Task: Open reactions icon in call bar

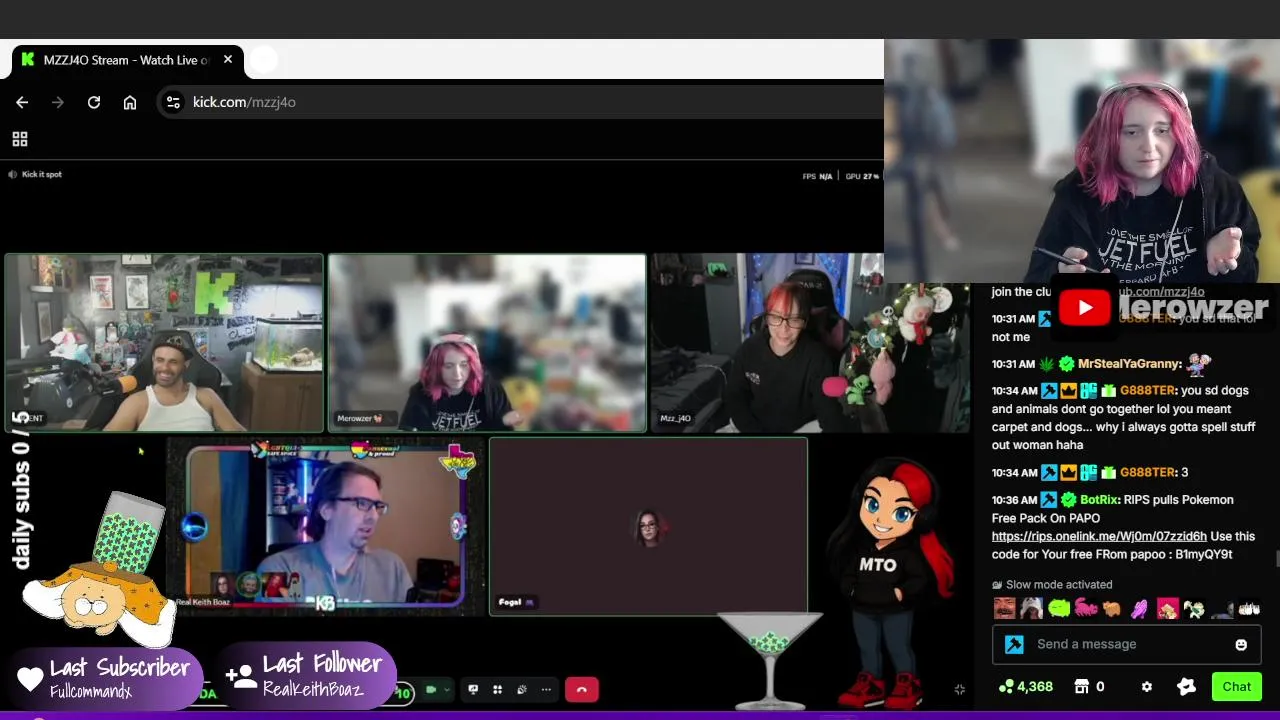Action: 521,689
